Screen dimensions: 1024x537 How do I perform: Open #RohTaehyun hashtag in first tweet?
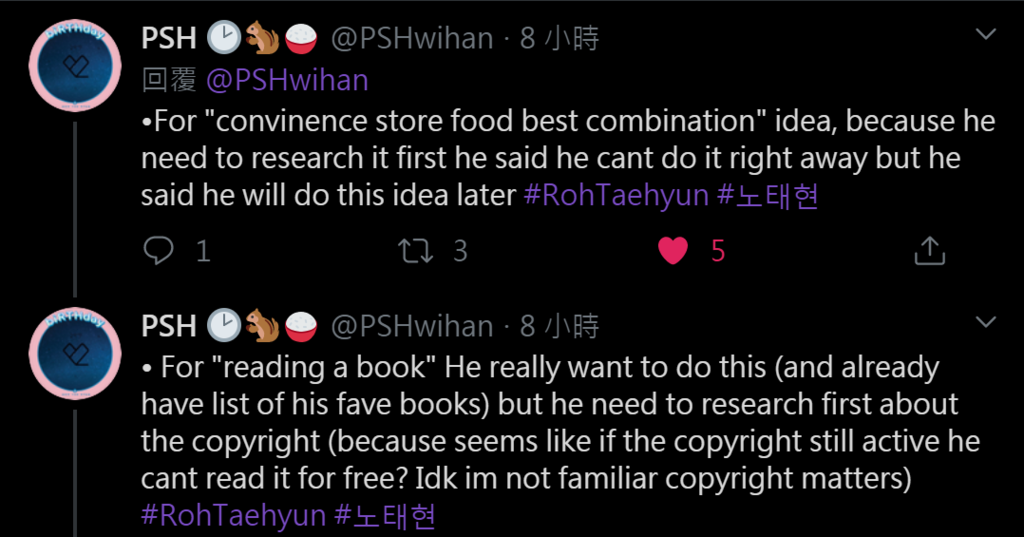[x=616, y=195]
